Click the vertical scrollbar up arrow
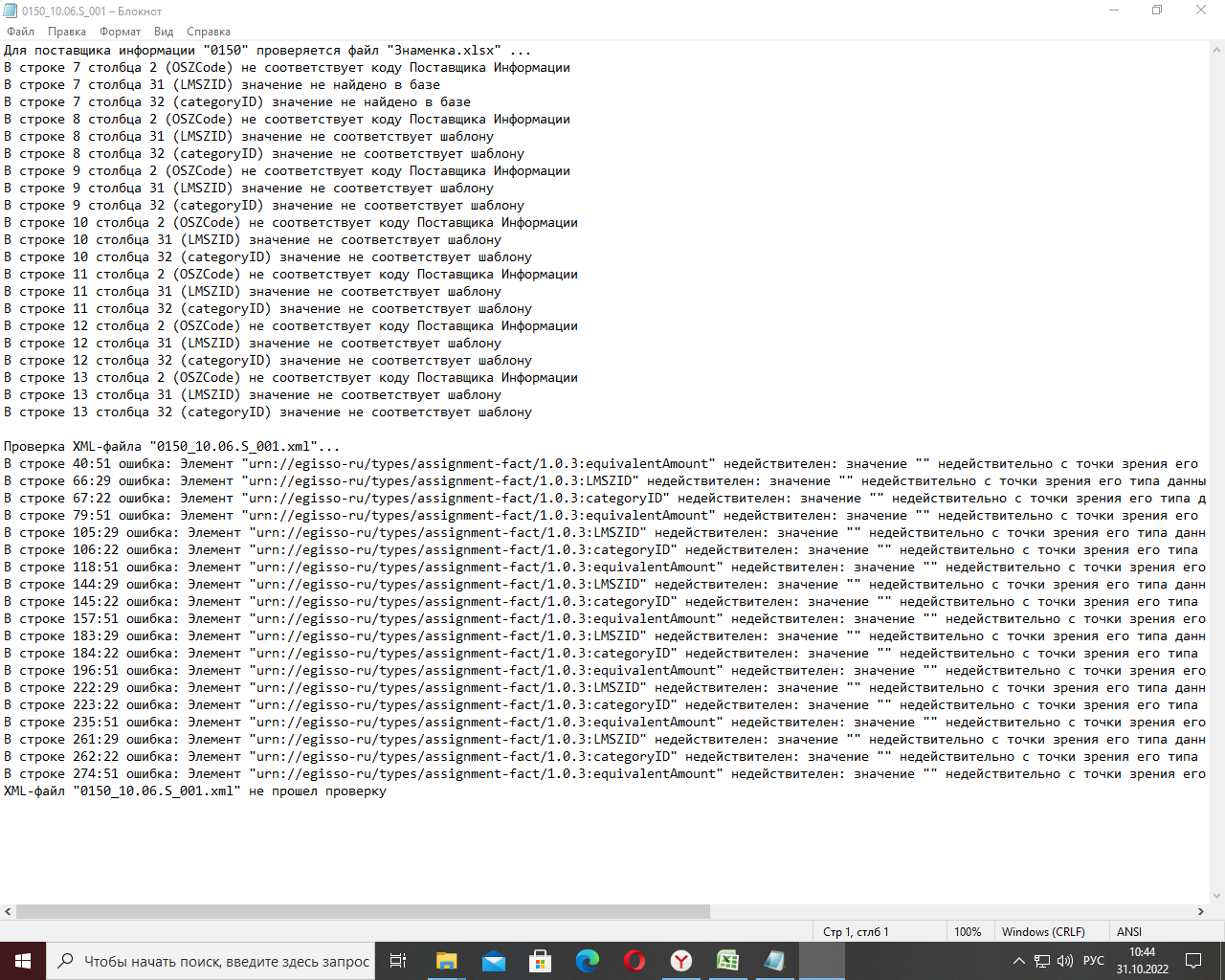 (x=1216, y=49)
